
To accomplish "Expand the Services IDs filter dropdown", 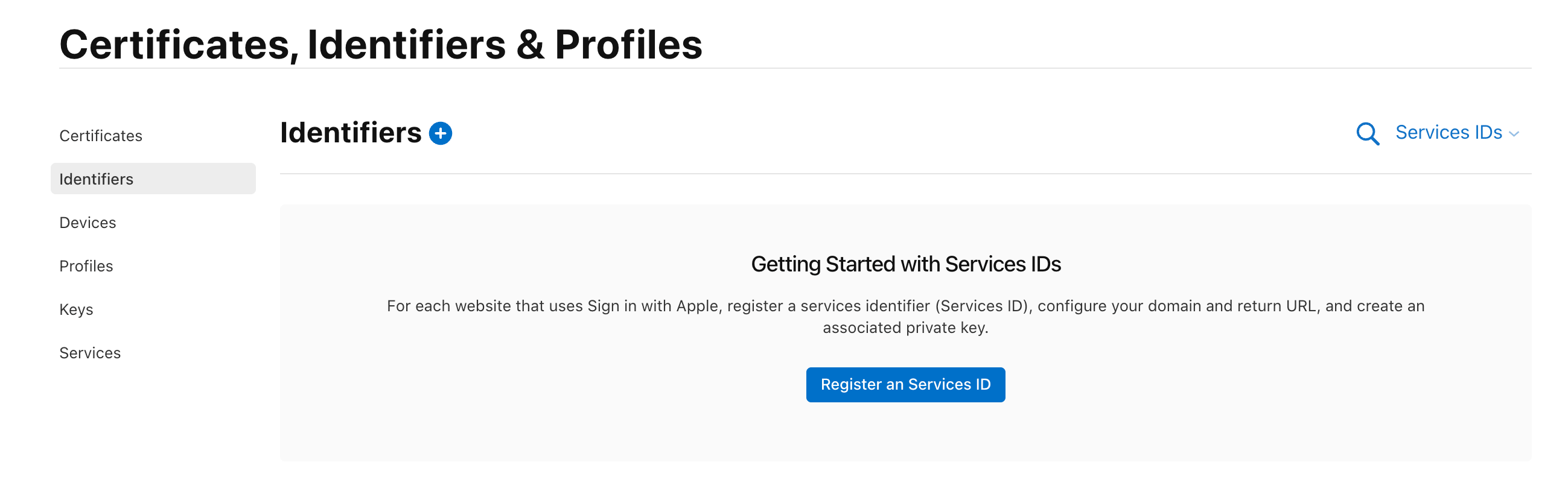I will coord(1456,133).
